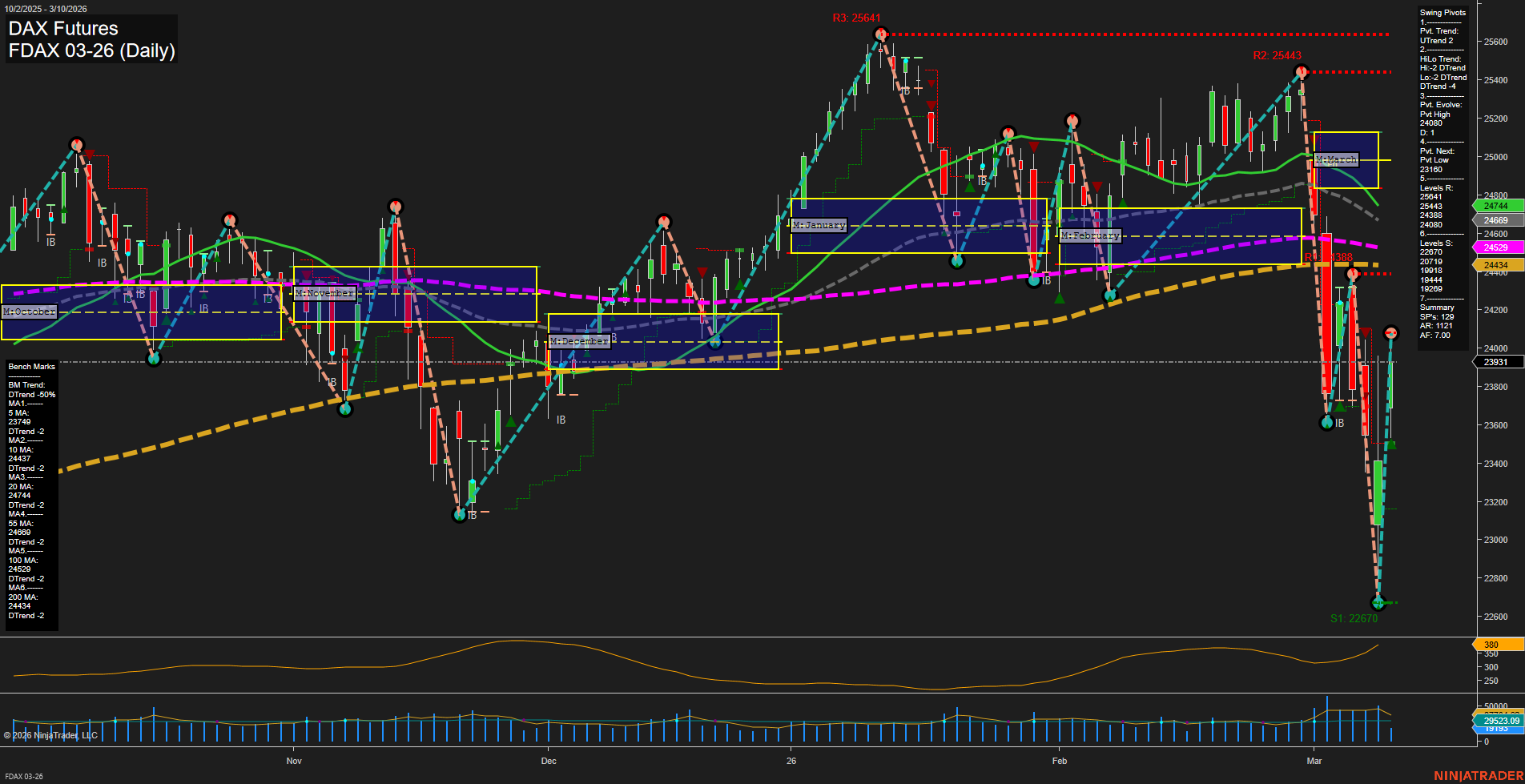The image size is (1525, 784).
Task: Open the Swing Pivots info panel
Action: (x=1442, y=12)
